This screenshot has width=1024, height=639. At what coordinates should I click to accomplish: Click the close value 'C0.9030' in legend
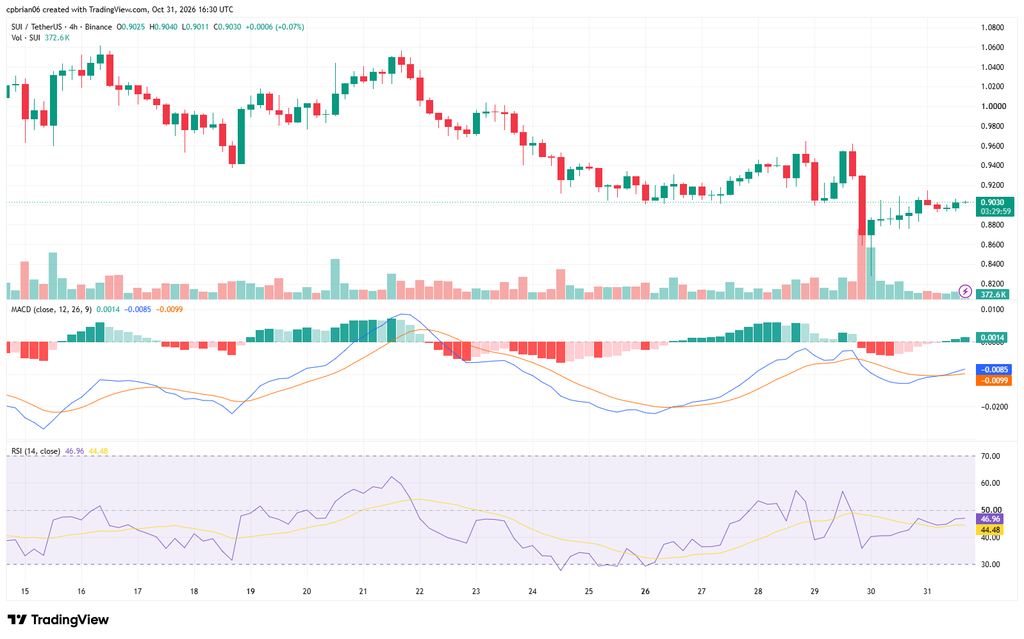tap(226, 27)
